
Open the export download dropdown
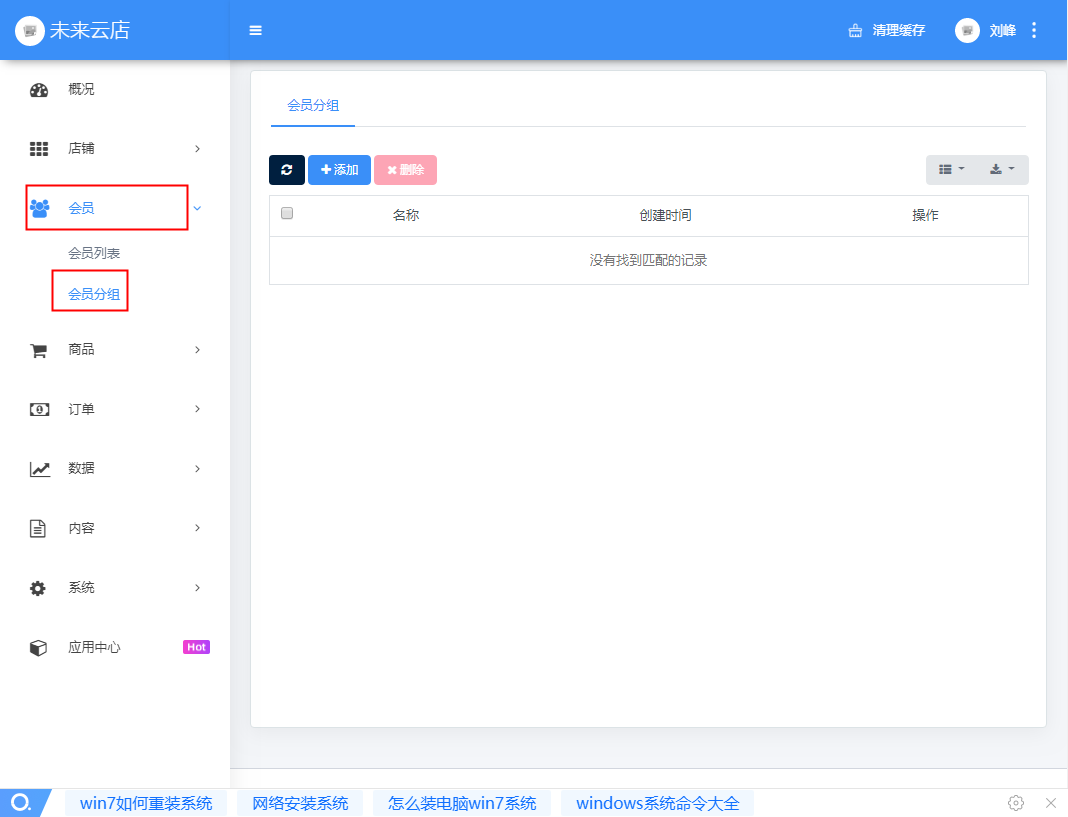pyautogui.click(x=1002, y=170)
